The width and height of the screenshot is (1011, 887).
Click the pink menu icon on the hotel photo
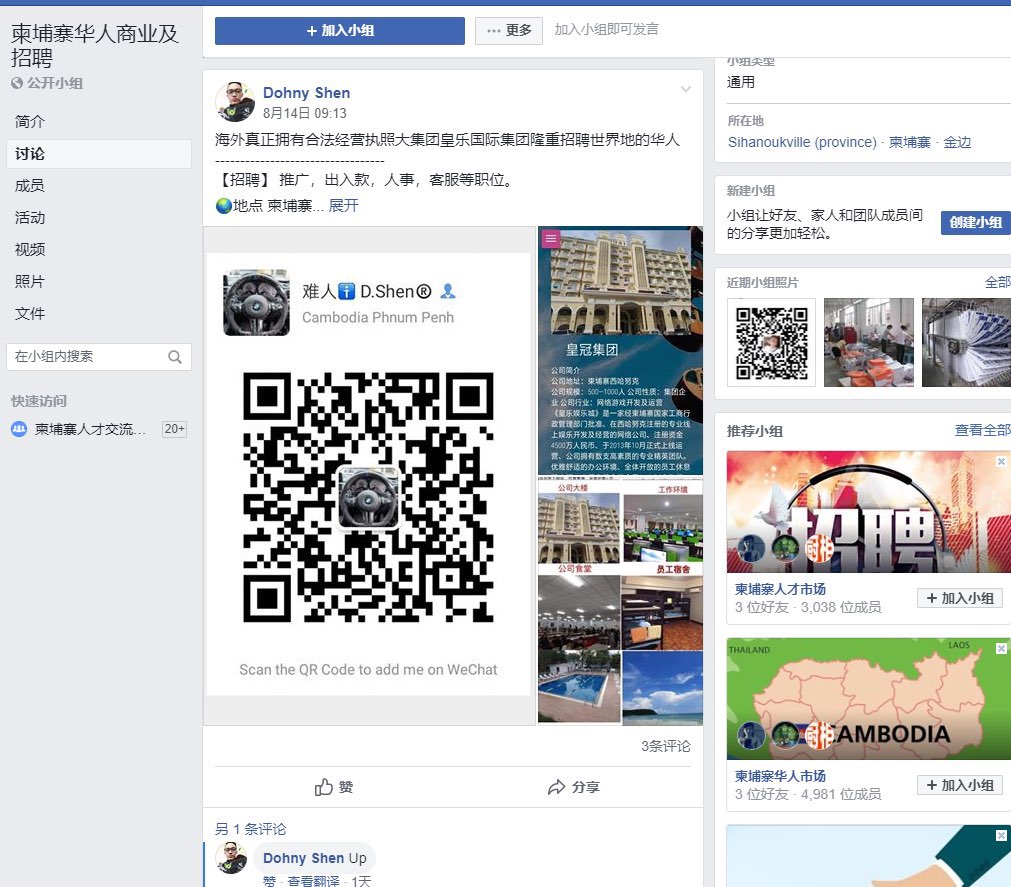pyautogui.click(x=551, y=239)
